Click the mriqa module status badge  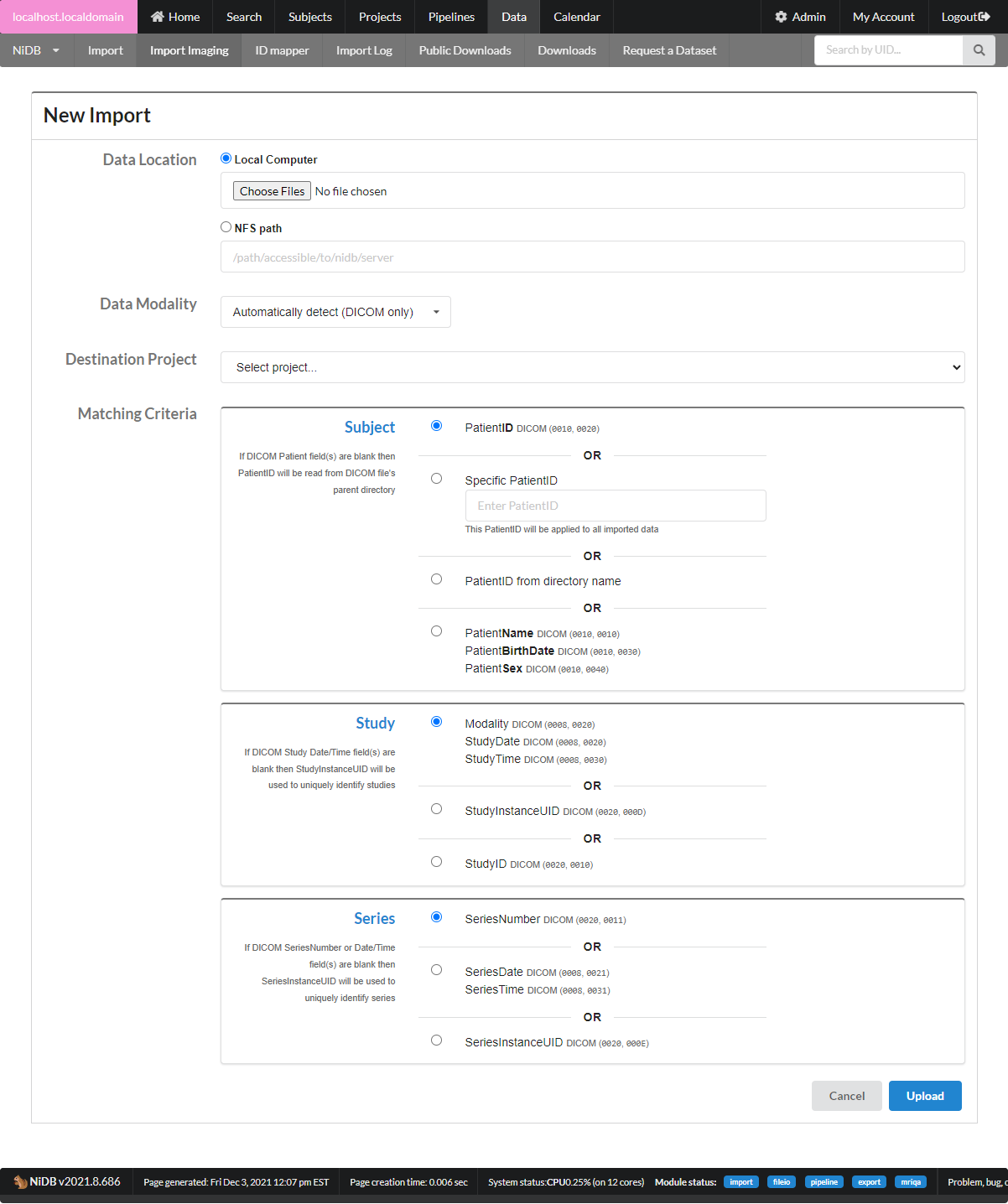[x=910, y=1182]
